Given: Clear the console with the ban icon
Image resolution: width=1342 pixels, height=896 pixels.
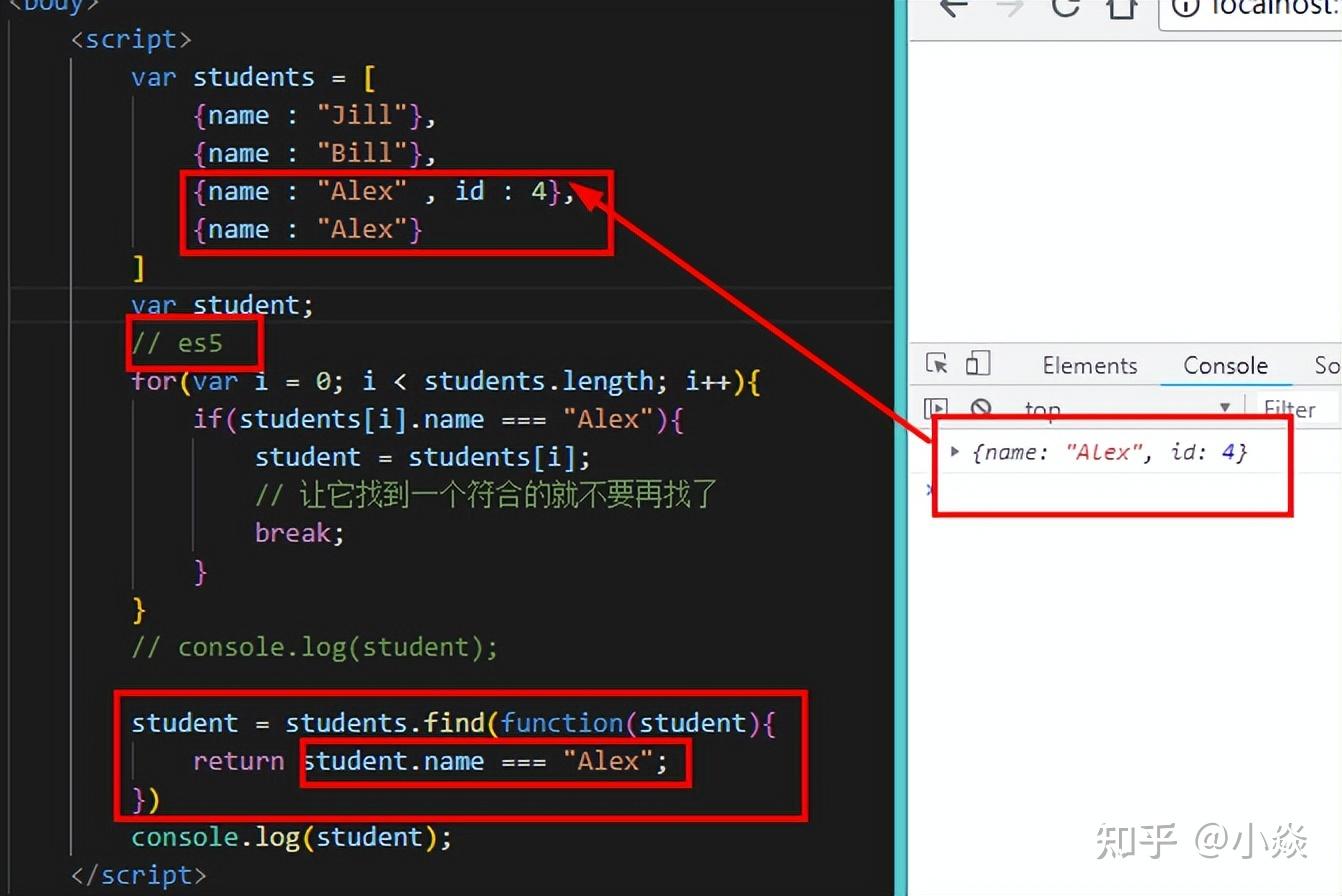Looking at the screenshot, I should (981, 408).
